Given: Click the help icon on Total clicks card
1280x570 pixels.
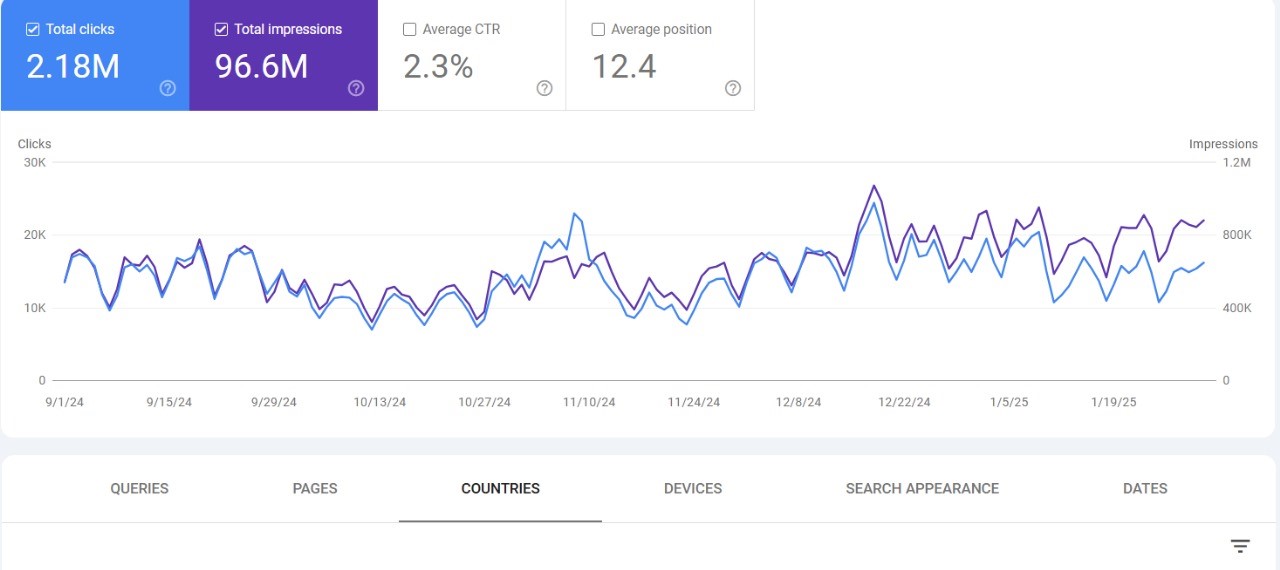Looking at the screenshot, I should point(168,88).
